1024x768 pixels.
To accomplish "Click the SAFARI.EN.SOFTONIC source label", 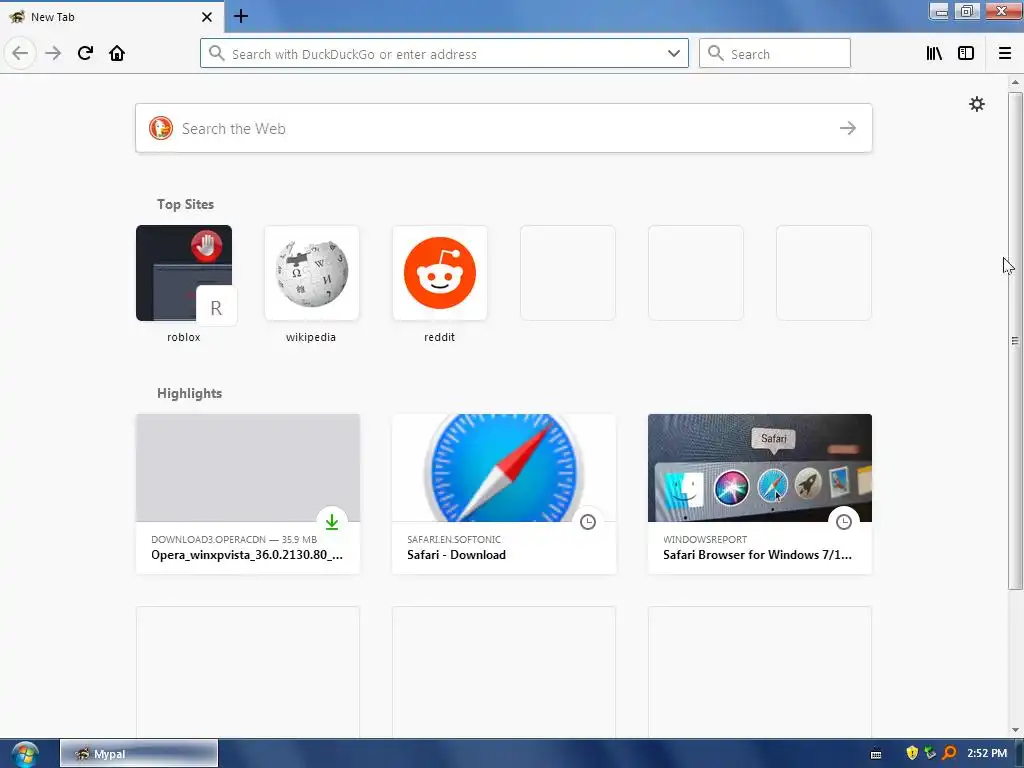I will (454, 539).
